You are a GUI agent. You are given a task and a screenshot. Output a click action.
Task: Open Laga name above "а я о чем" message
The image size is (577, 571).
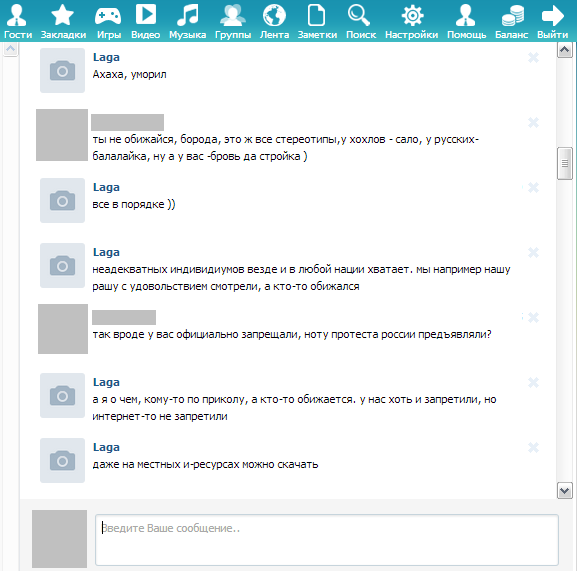click(106, 382)
